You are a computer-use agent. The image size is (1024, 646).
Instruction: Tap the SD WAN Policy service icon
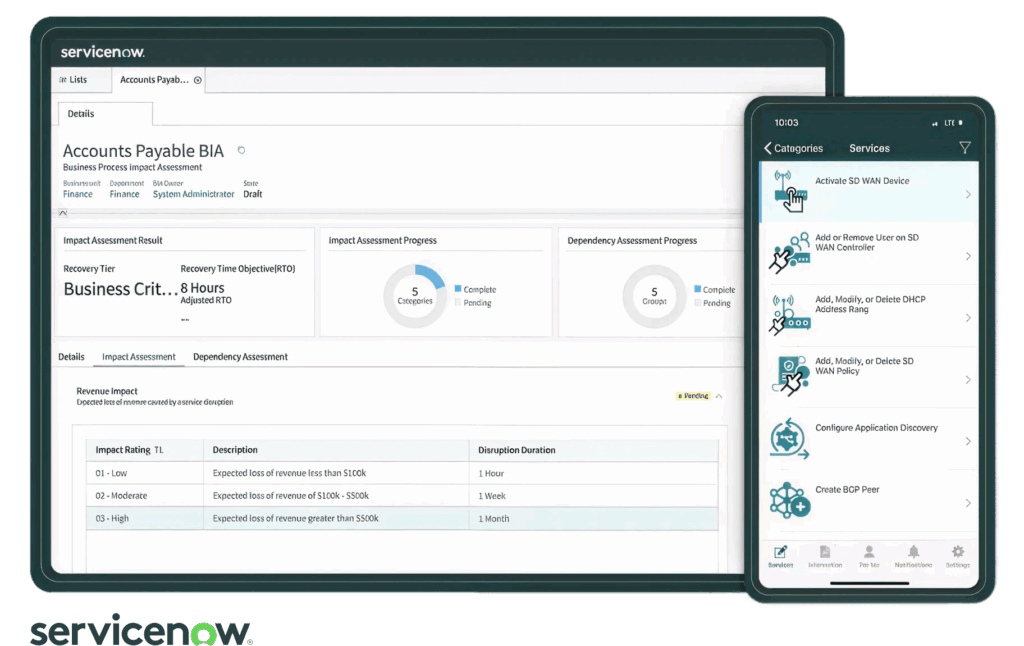point(789,377)
